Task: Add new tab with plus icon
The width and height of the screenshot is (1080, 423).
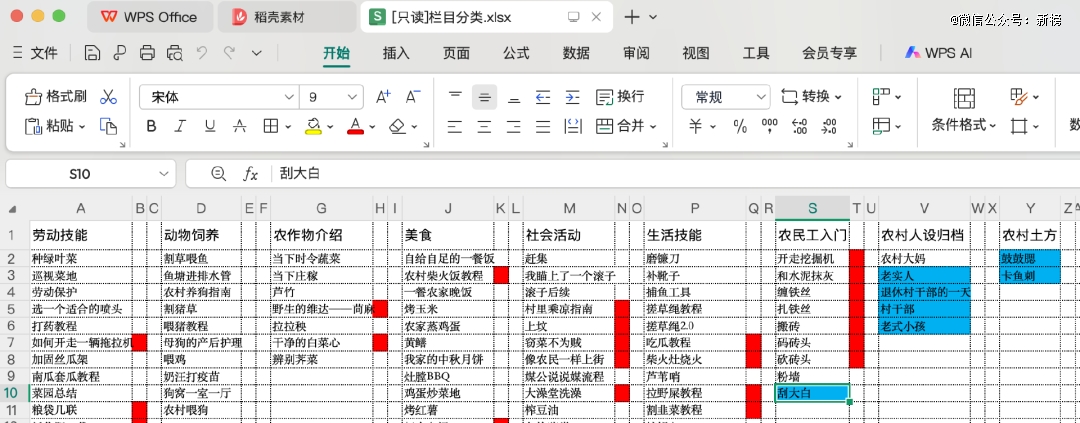Action: pyautogui.click(x=631, y=17)
